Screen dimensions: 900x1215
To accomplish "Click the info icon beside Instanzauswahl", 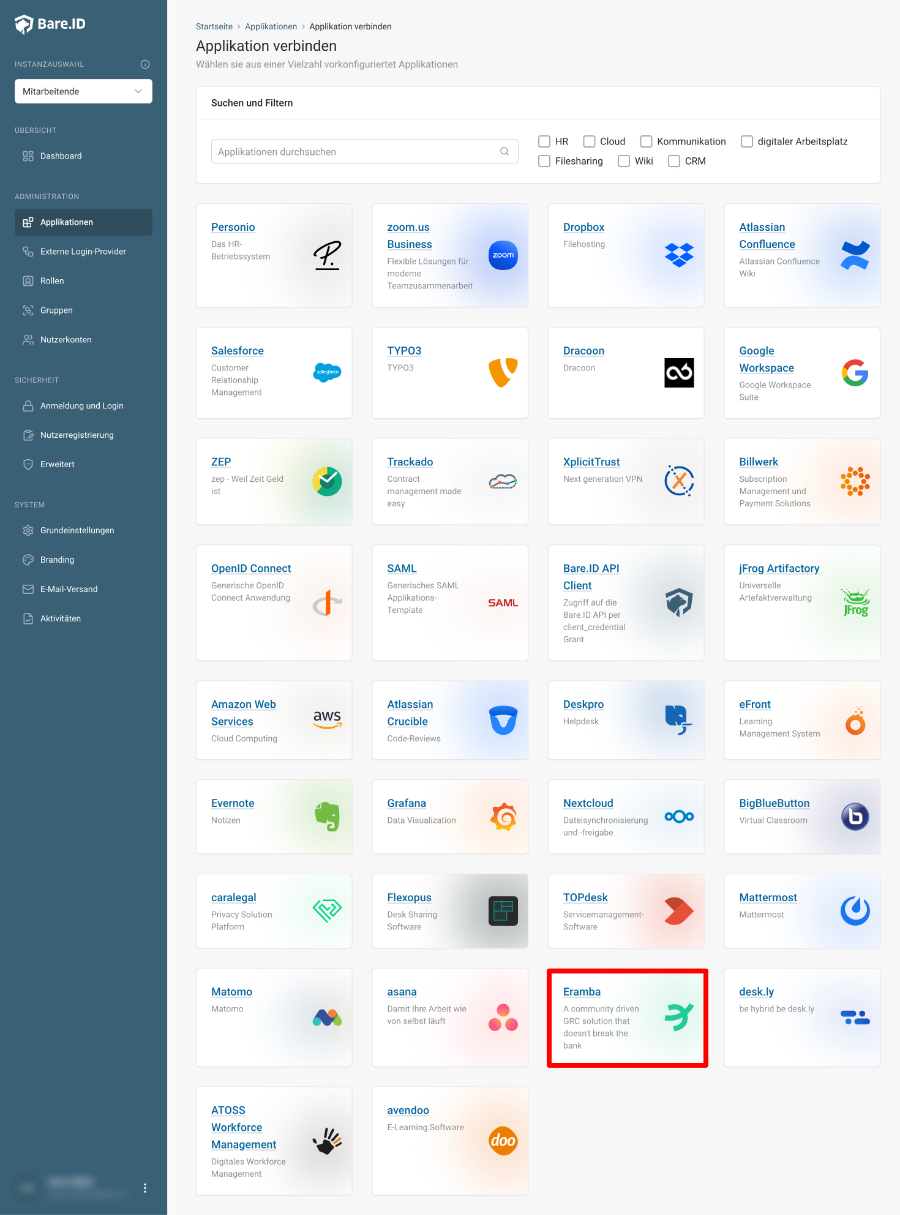I will click(145, 64).
